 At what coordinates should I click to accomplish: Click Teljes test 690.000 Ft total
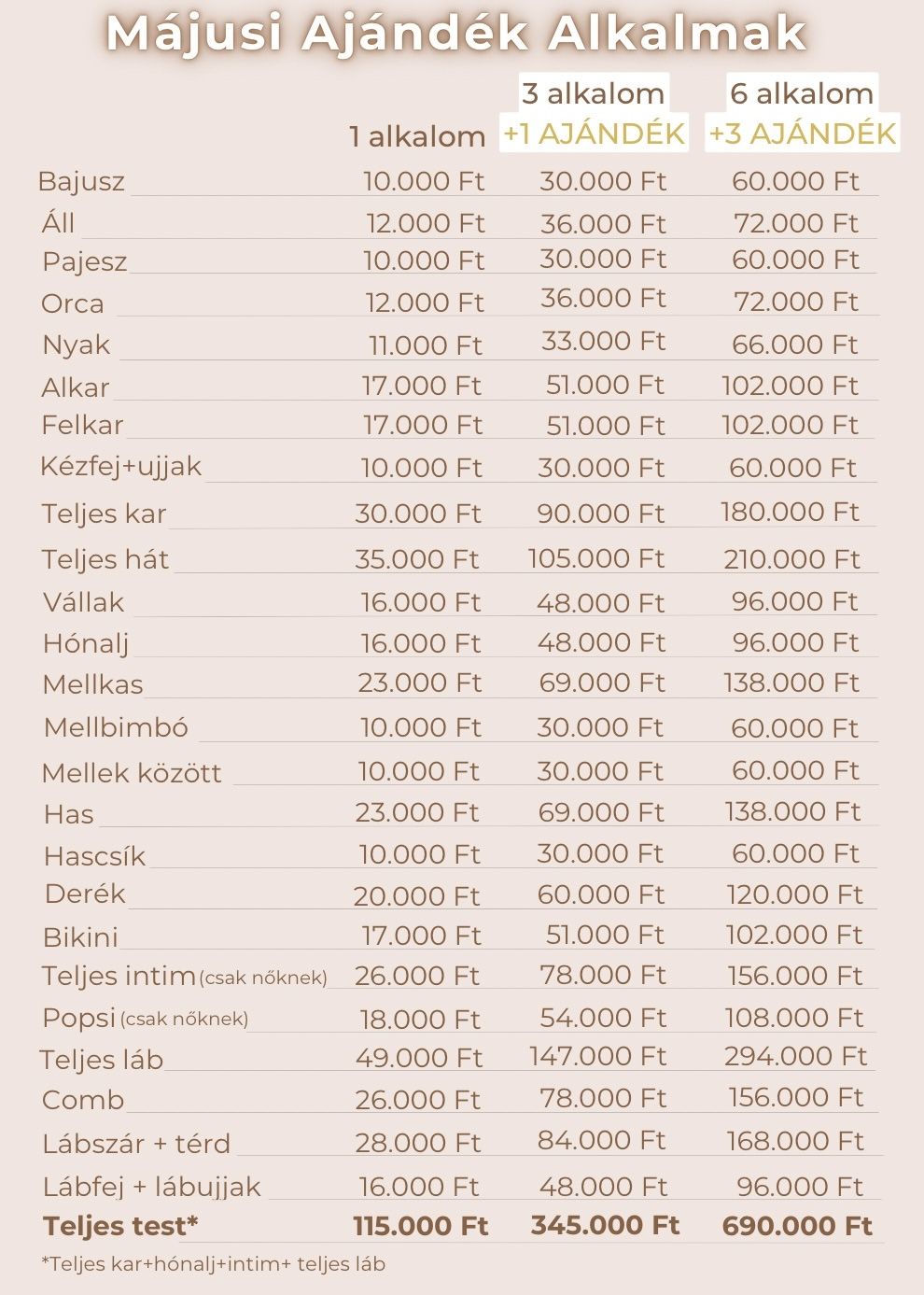pos(798,1226)
